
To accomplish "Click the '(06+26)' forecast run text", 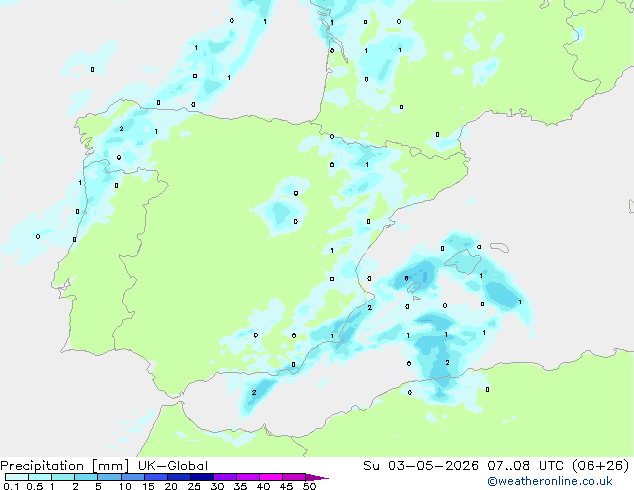I will pos(601,466).
